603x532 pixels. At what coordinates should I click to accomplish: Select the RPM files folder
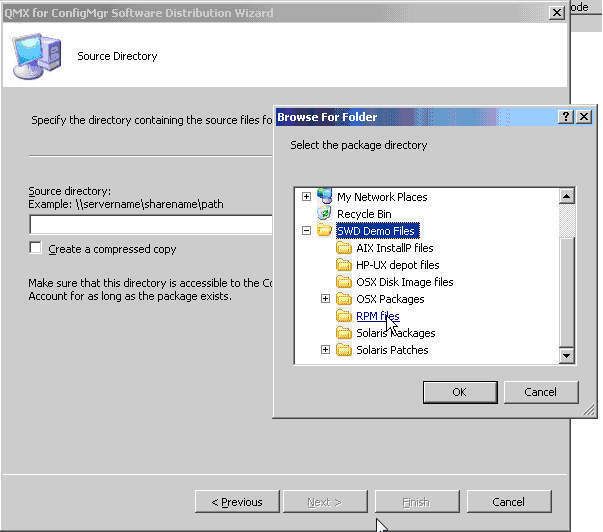pyautogui.click(x=378, y=316)
